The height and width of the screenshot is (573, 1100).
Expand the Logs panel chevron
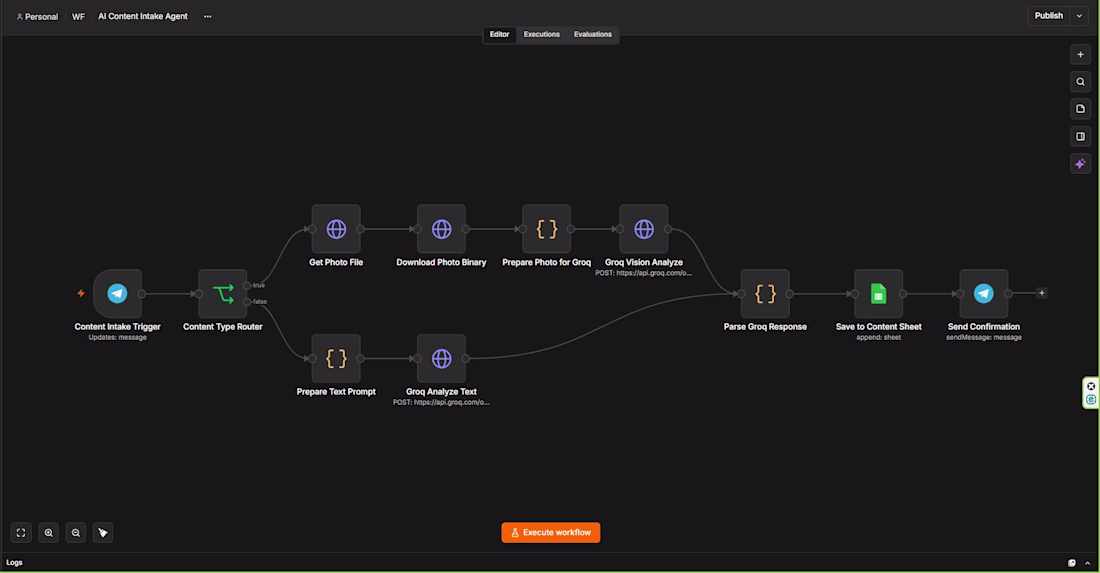pyautogui.click(x=1087, y=562)
